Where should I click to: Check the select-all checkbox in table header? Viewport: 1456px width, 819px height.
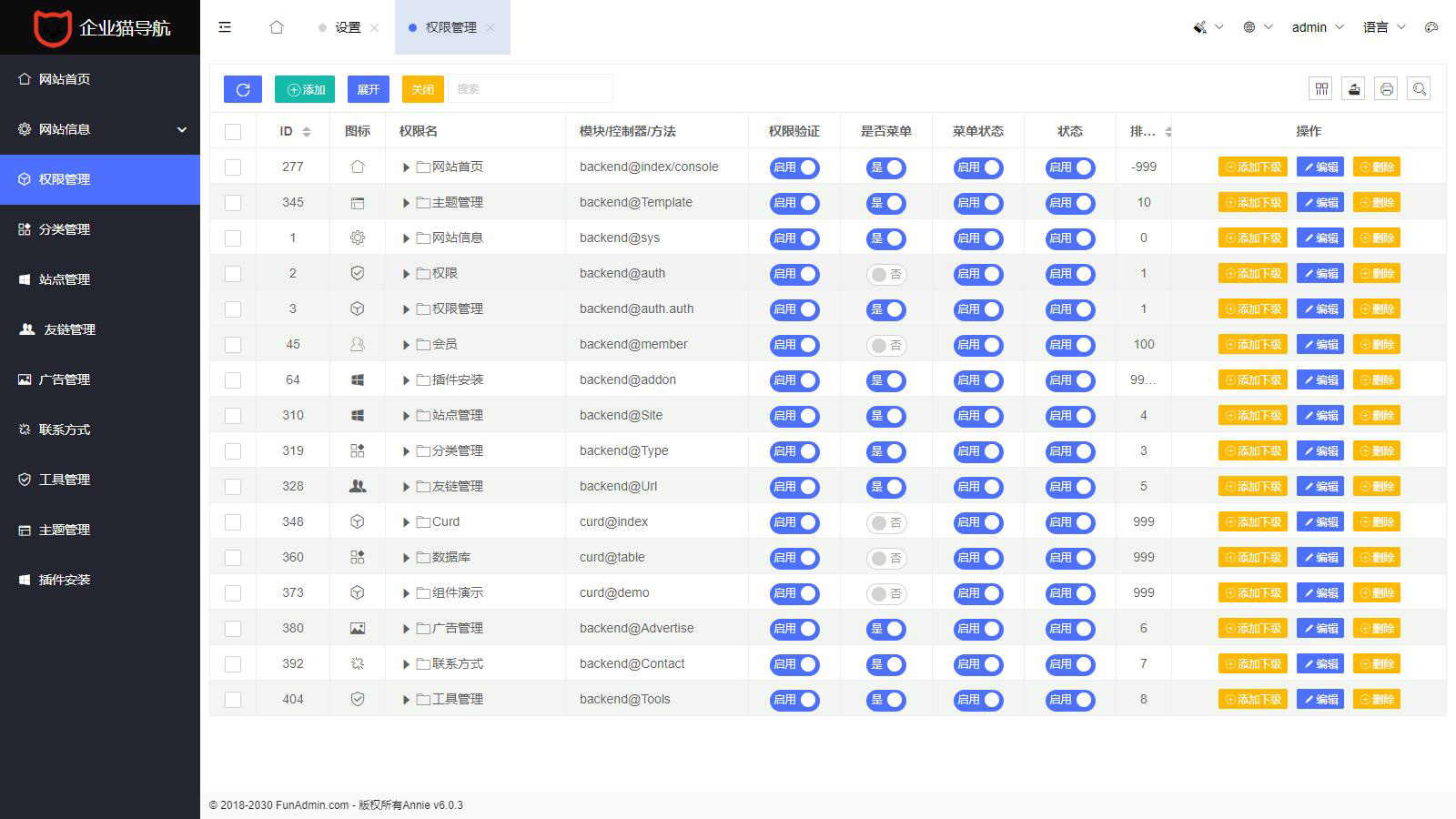tap(233, 130)
